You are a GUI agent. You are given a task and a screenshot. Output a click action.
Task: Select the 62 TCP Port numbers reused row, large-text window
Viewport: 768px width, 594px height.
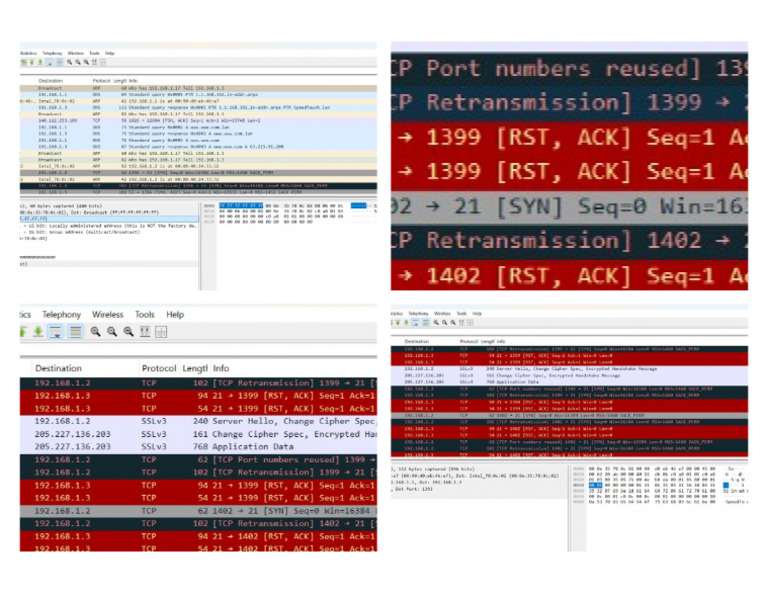click(x=198, y=460)
